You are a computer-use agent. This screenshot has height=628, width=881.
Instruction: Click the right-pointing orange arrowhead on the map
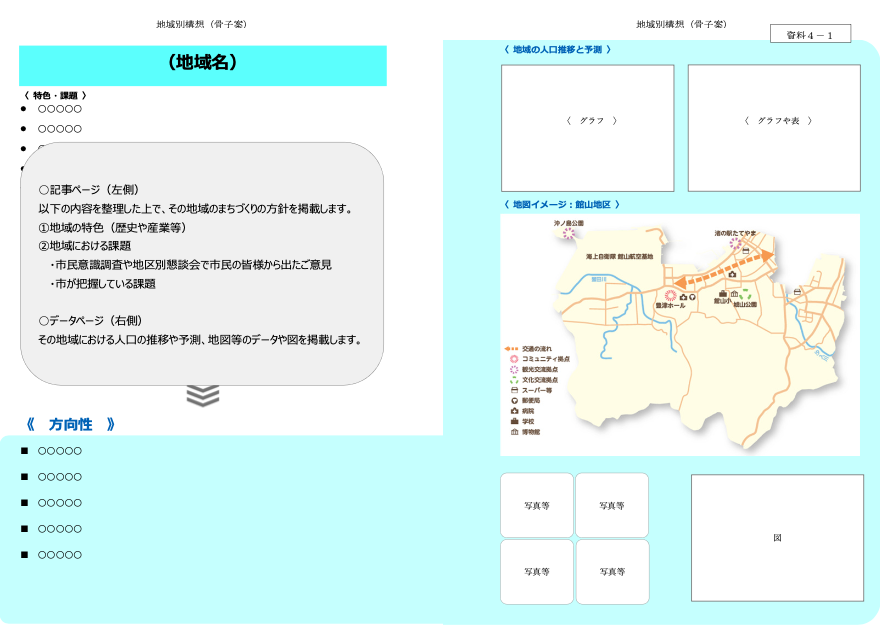tap(766, 254)
